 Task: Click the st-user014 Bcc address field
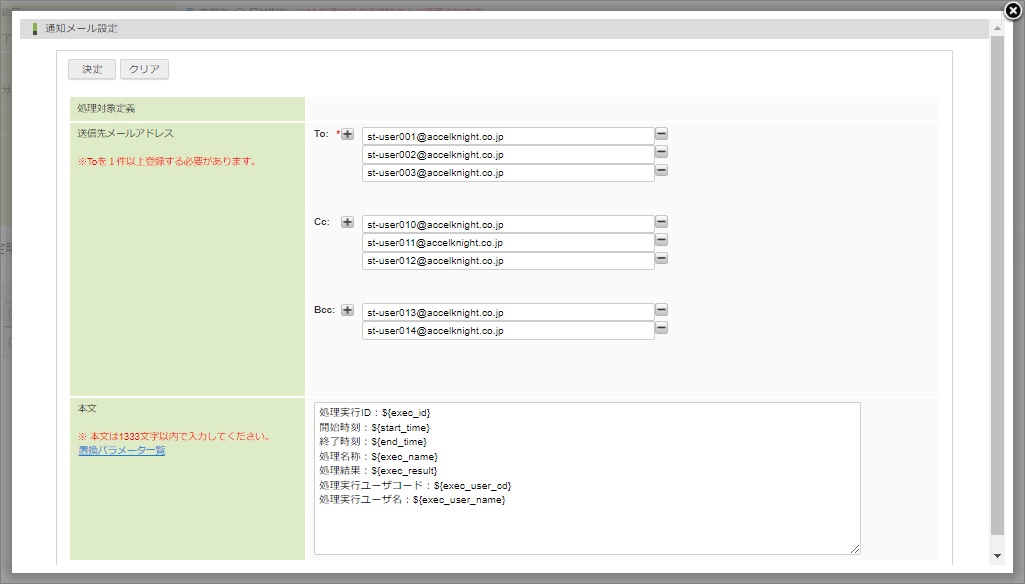(507, 331)
